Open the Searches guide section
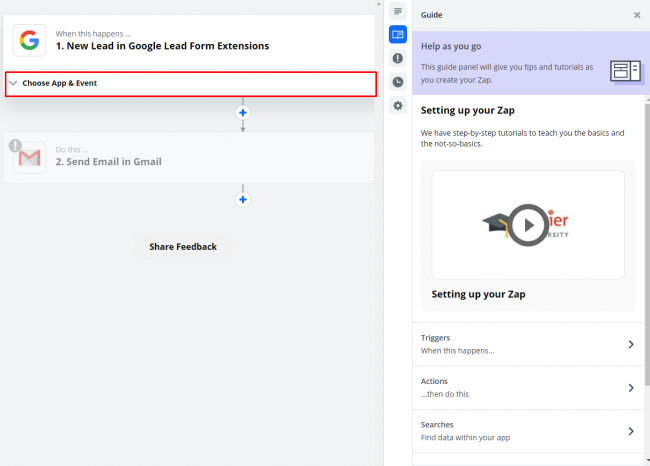This screenshot has width=650, height=466. 527,431
